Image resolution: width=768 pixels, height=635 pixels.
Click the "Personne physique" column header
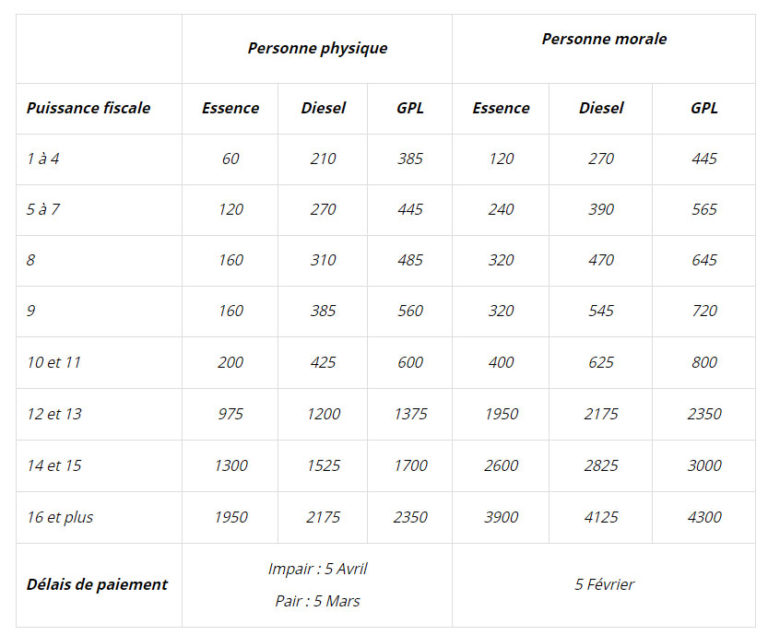pos(317,48)
